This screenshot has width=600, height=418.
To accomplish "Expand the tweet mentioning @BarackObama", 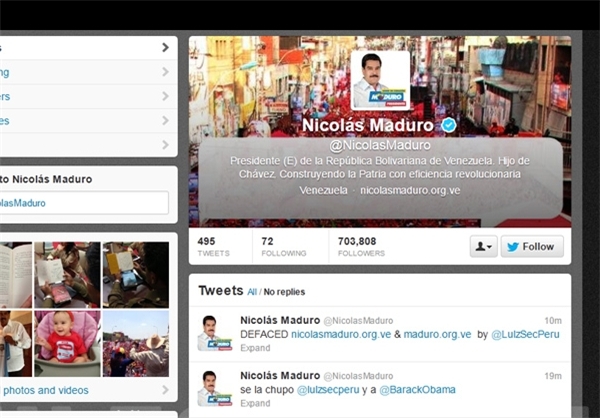I will click(255, 403).
